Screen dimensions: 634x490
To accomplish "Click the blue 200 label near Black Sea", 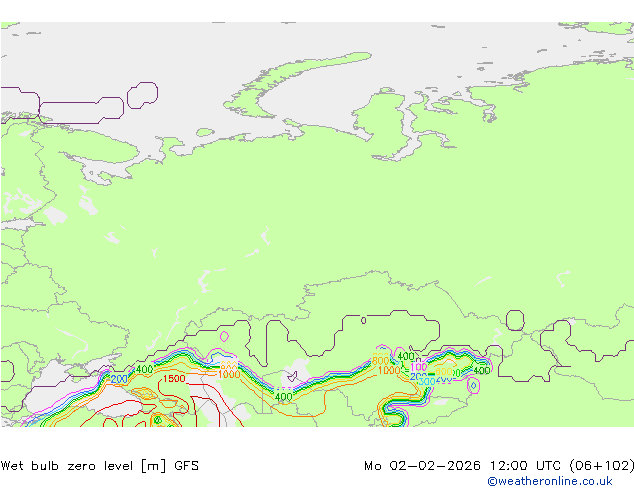I will [119, 379].
